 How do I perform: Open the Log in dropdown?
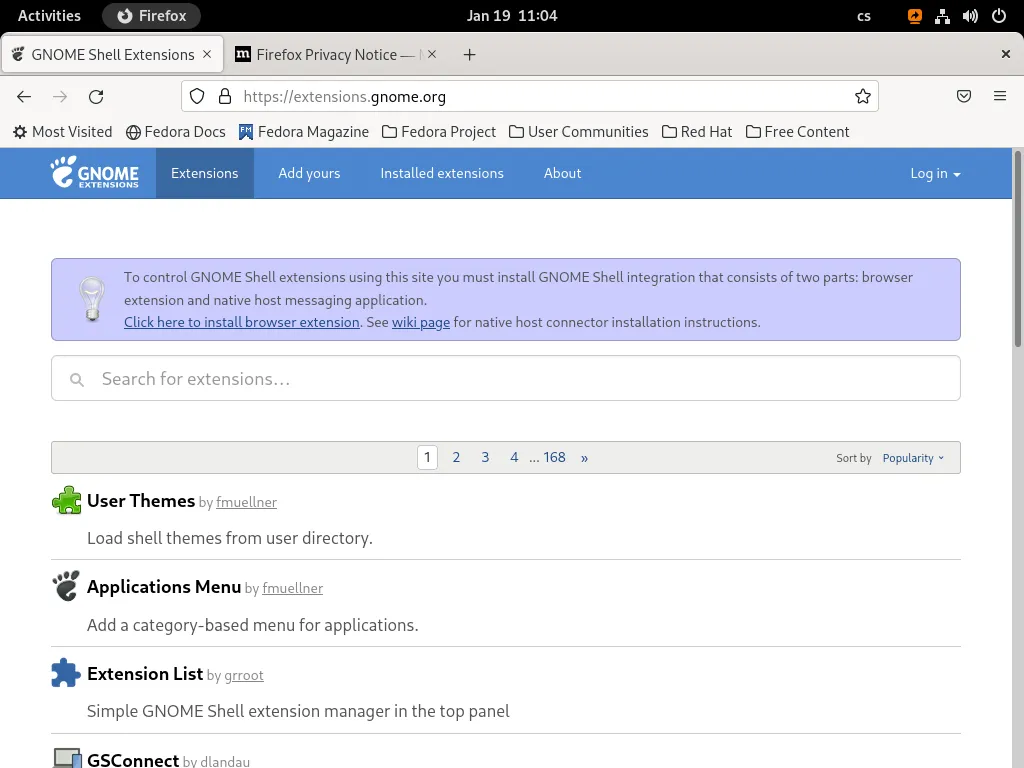coord(934,173)
